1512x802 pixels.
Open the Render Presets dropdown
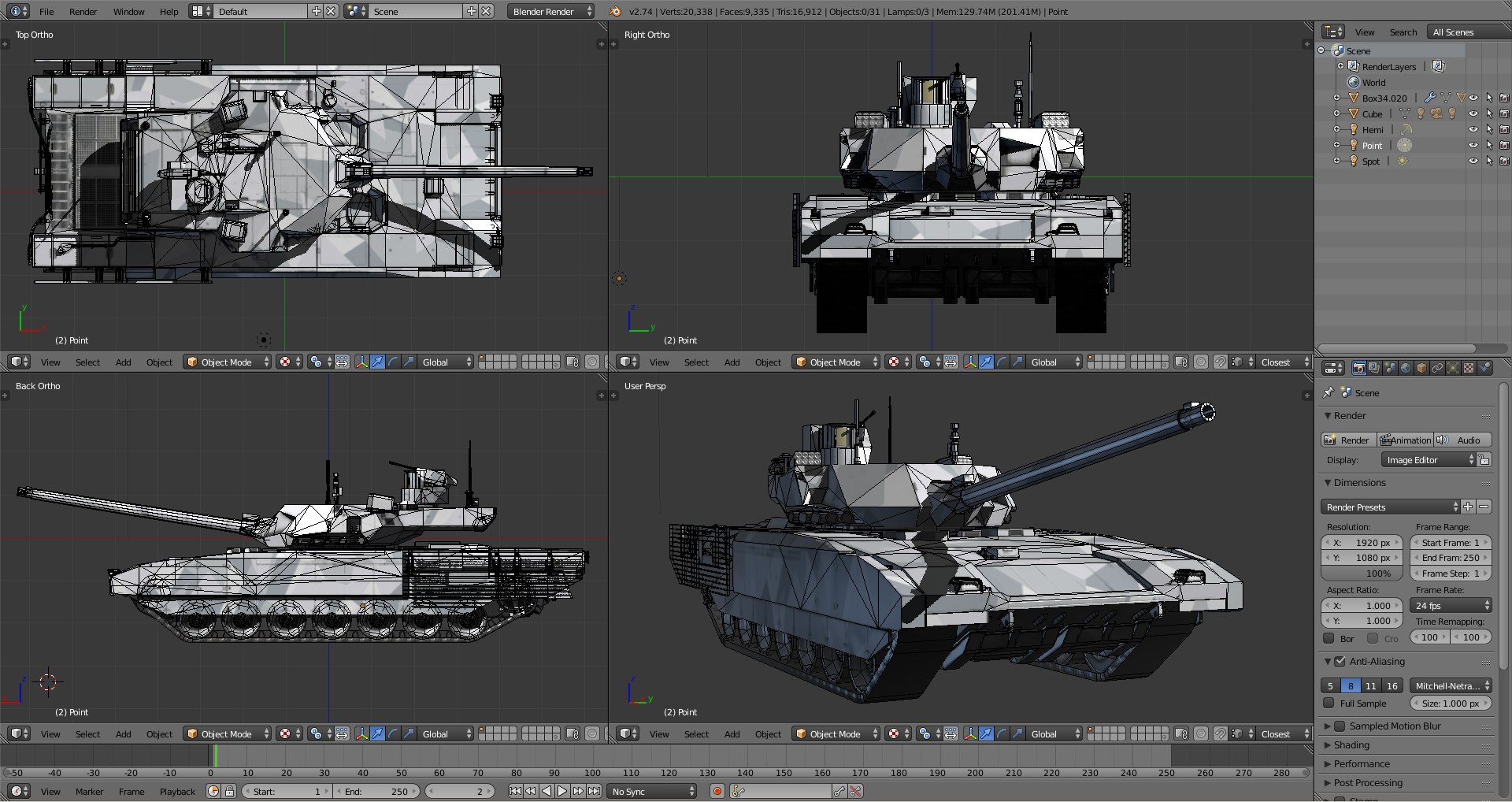point(1390,507)
